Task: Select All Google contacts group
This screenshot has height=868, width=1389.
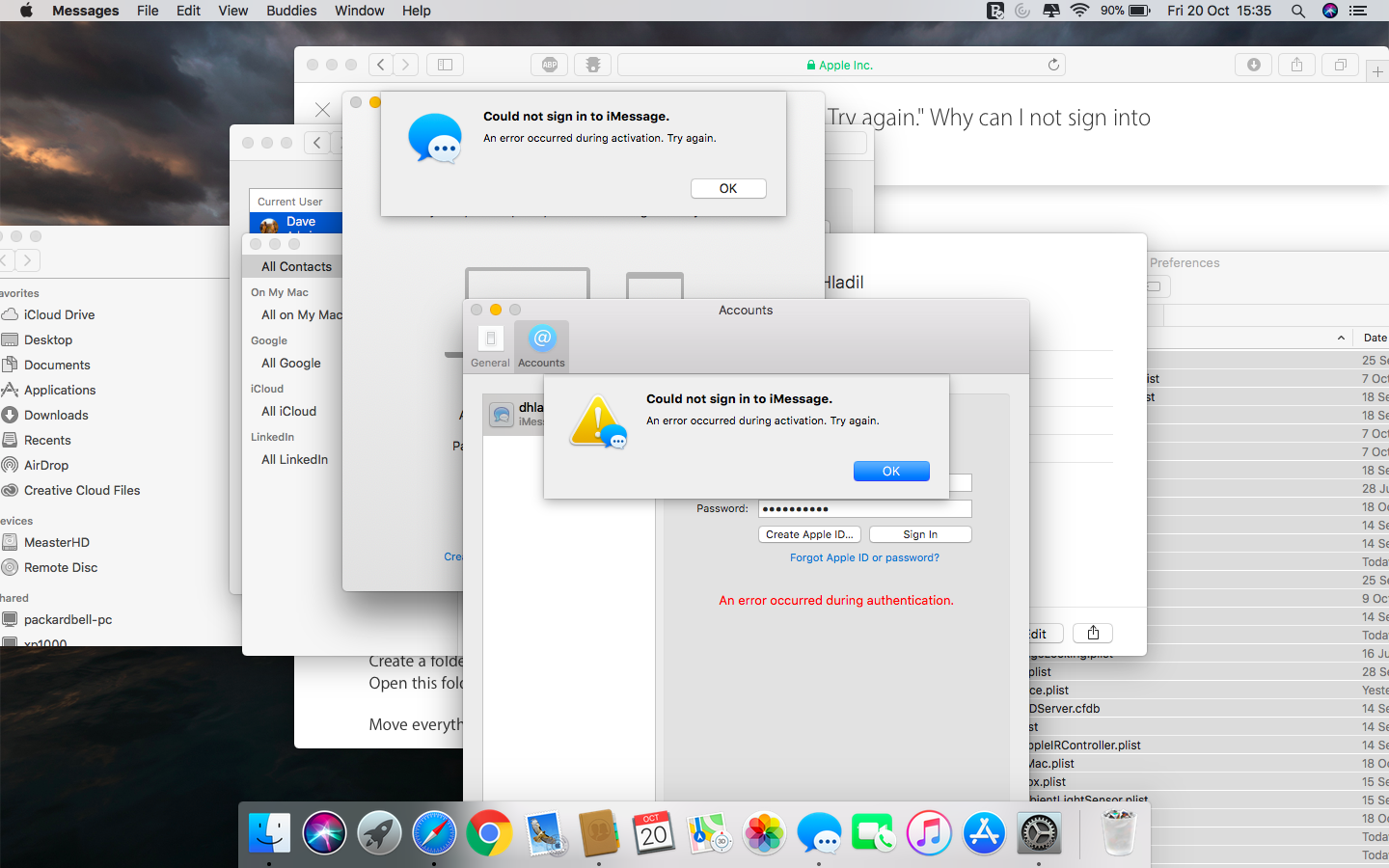Action: (x=291, y=363)
